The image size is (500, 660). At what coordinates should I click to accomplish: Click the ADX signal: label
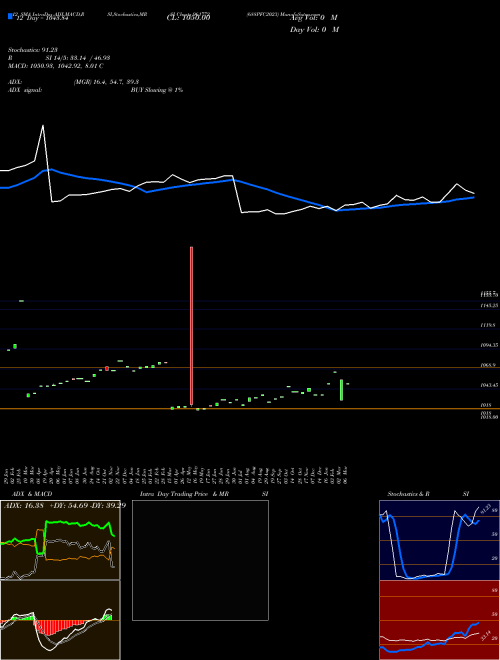[x=25, y=90]
